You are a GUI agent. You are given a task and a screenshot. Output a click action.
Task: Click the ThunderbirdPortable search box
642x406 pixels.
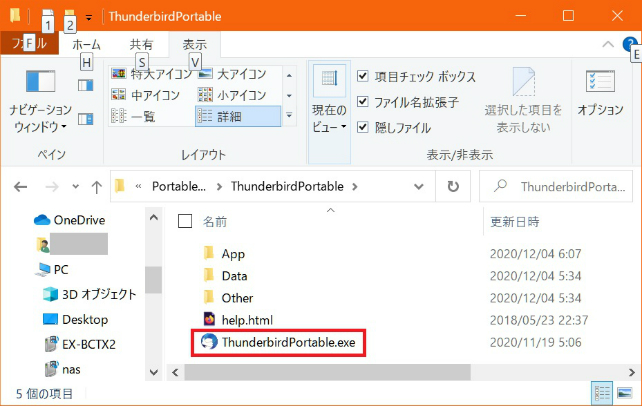coord(556,187)
